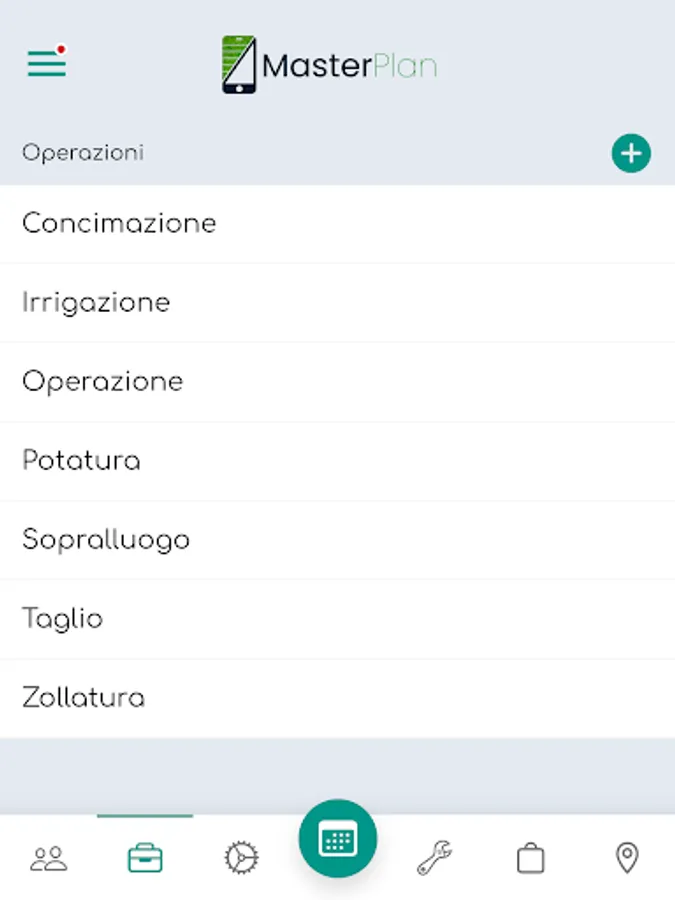Open the people tab icon
Viewport: 675px width, 900px height.
click(48, 858)
